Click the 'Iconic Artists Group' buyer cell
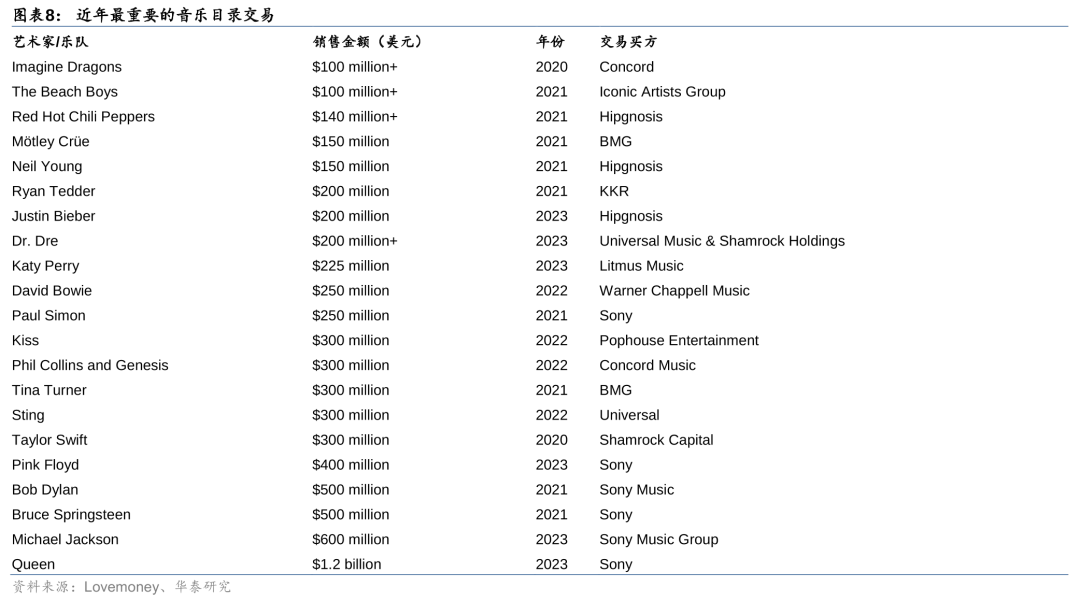This screenshot has width=1080, height=601. (662, 92)
